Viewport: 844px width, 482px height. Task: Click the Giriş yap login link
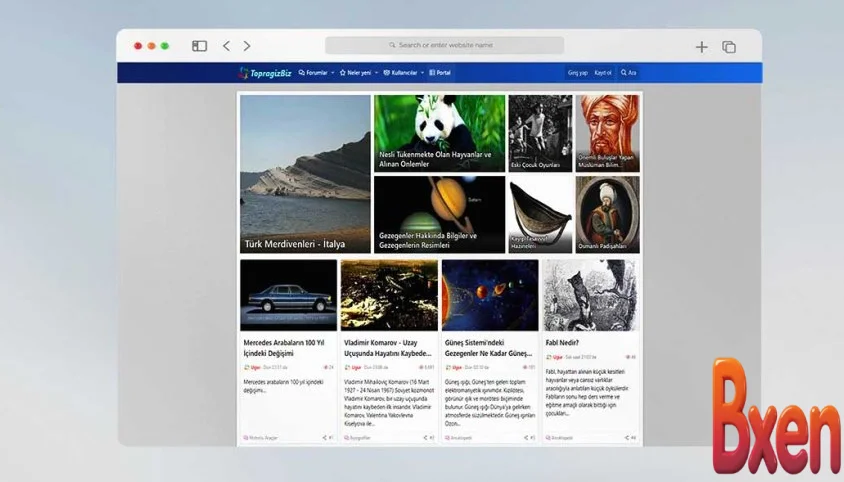(x=578, y=73)
